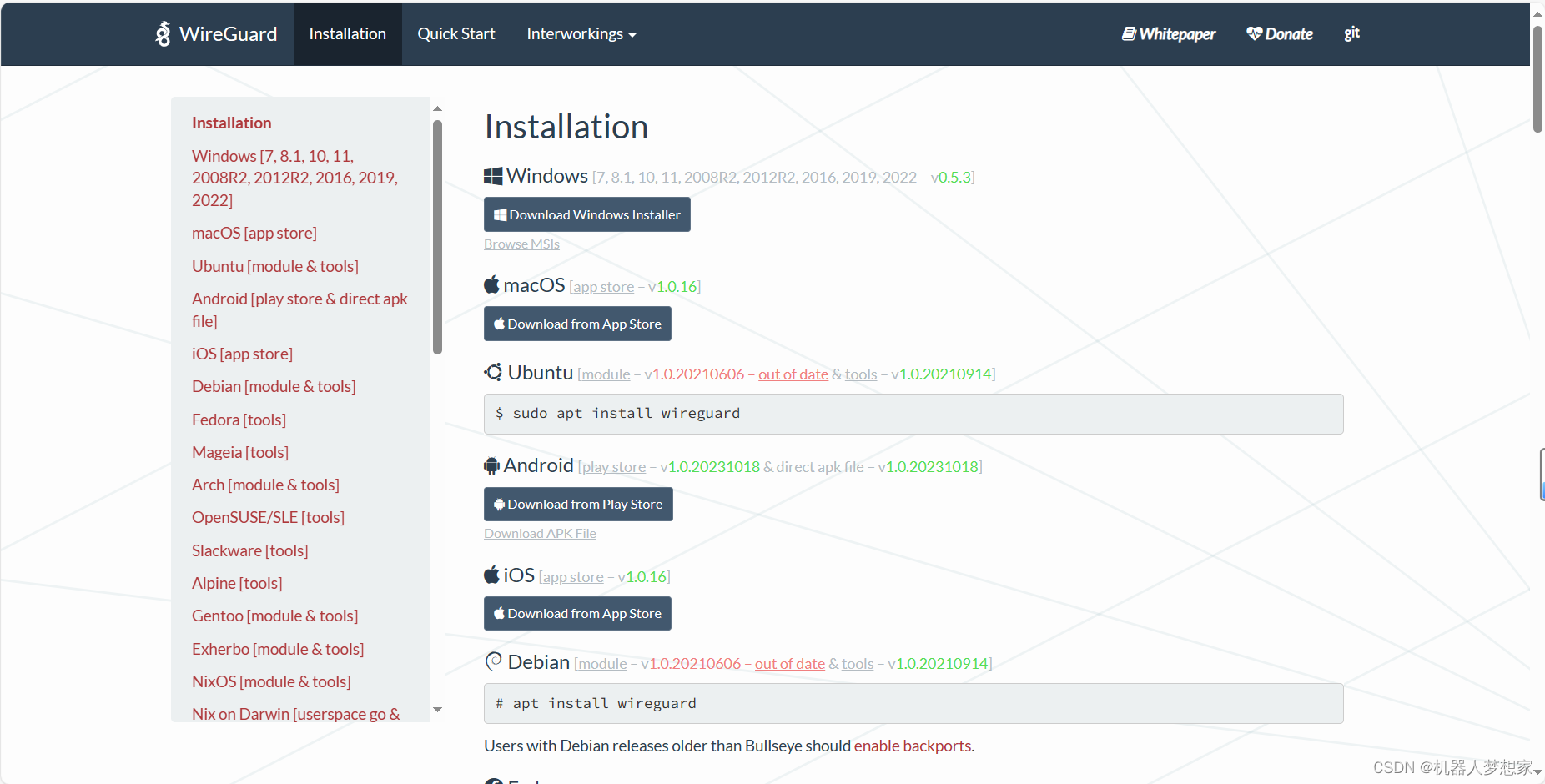Select Android [play store & direct apk file] in sidebar

coord(299,309)
